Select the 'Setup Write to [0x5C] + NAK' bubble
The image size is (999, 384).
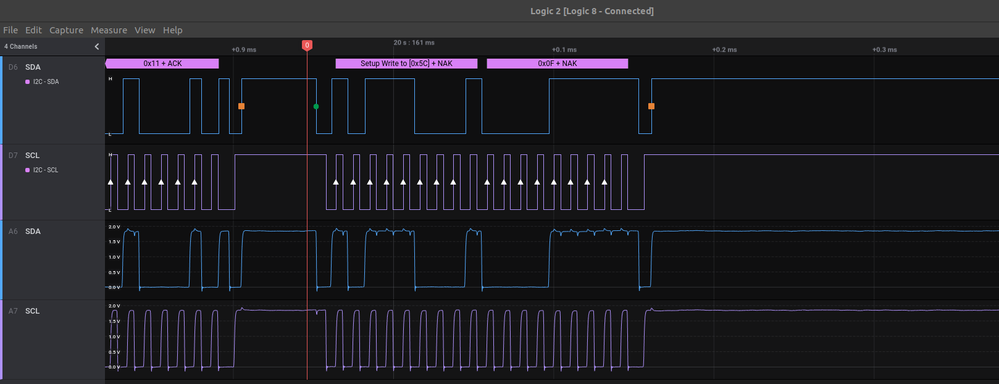coord(406,63)
